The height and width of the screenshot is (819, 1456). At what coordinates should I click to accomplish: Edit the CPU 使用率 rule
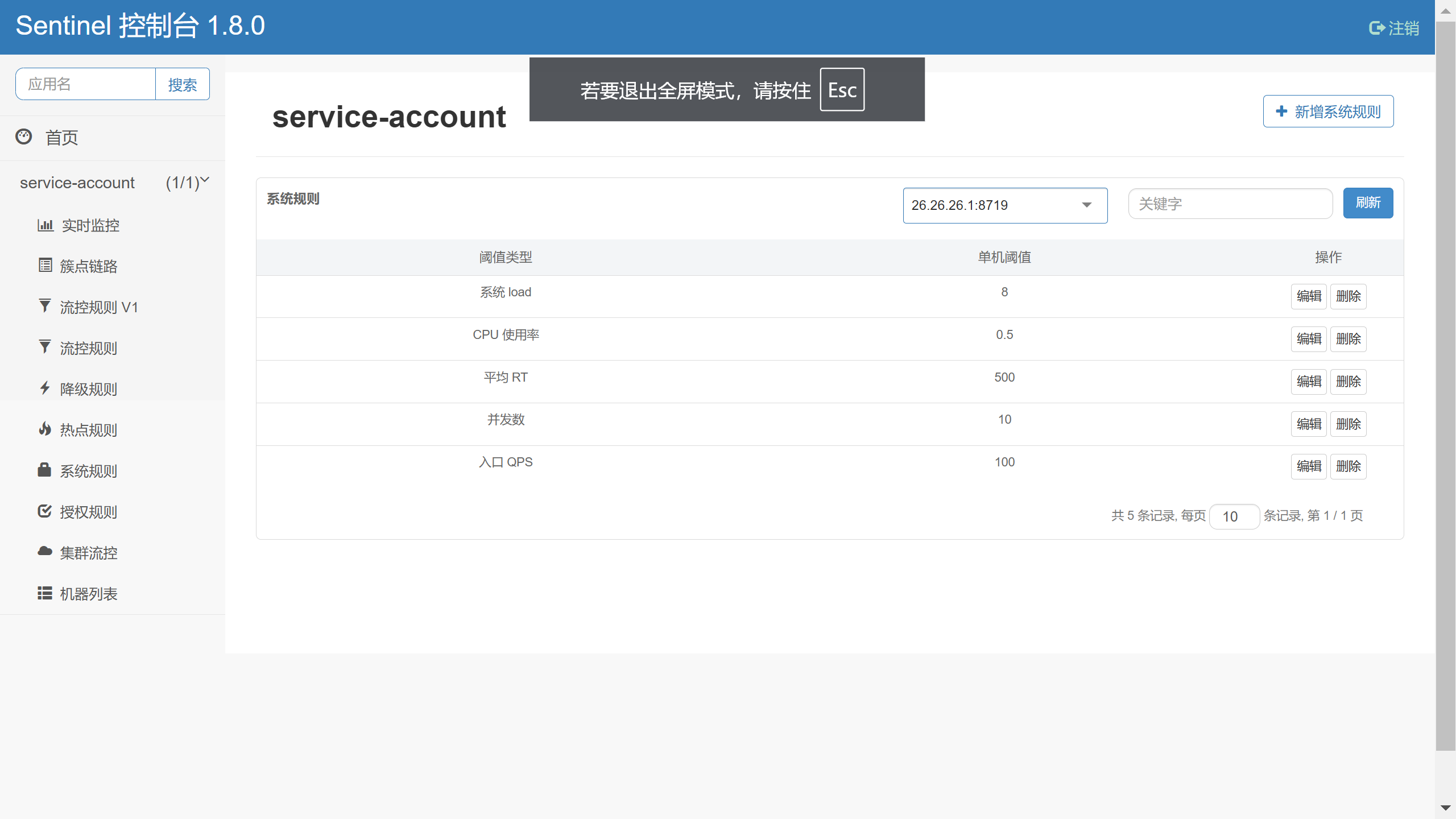[1309, 339]
